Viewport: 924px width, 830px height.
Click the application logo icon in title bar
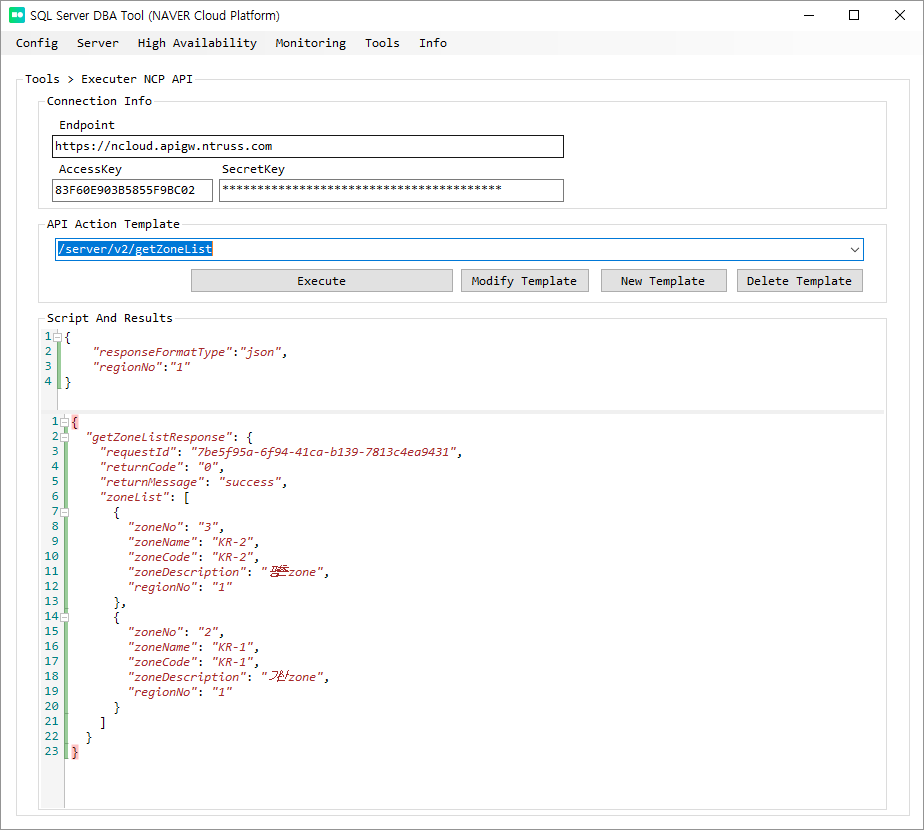click(x=17, y=15)
